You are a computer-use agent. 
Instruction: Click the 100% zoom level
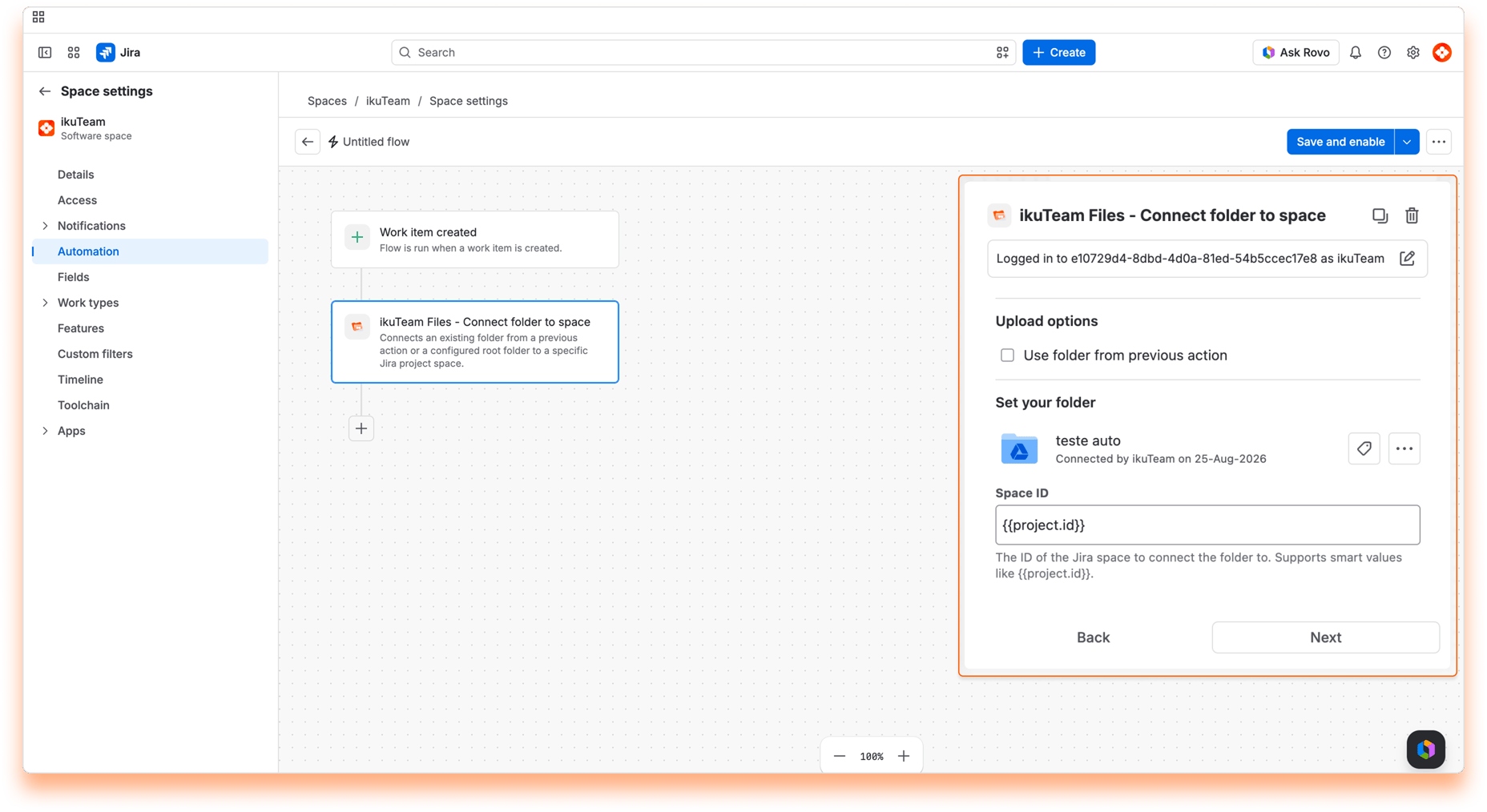[x=872, y=756]
